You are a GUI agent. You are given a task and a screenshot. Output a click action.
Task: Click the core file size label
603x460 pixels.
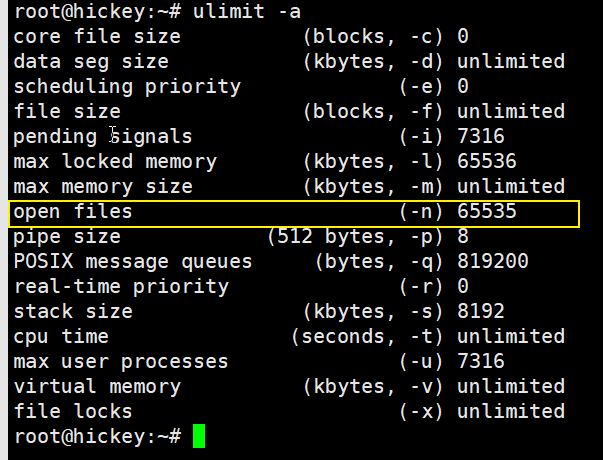pyautogui.click(x=97, y=36)
